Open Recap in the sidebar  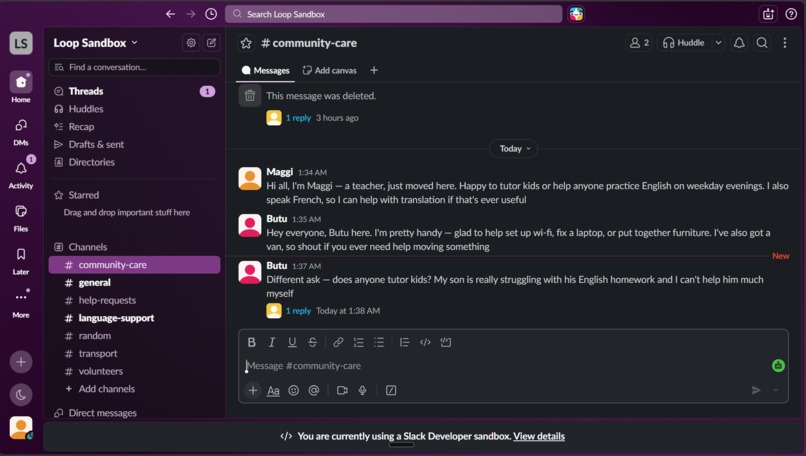pyautogui.click(x=134, y=126)
